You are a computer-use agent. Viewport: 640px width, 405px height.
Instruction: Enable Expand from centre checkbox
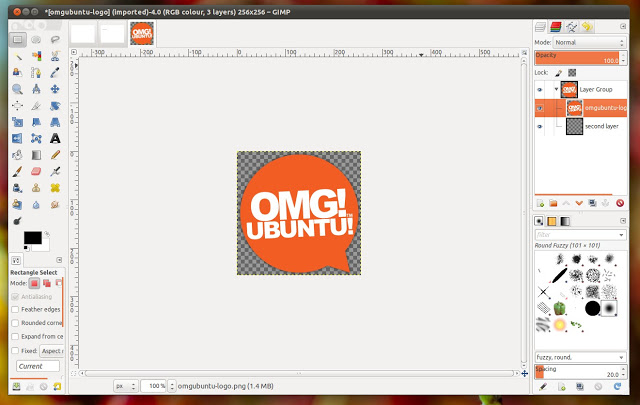click(15, 336)
